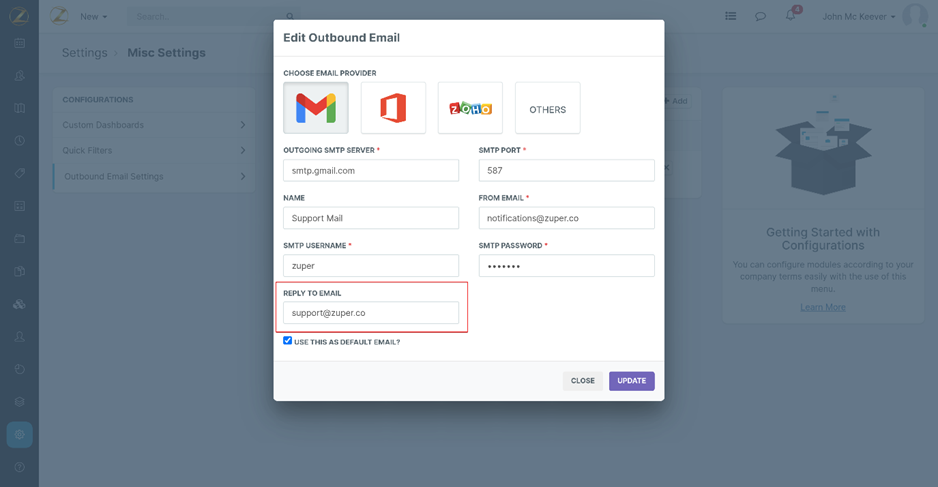The height and width of the screenshot is (487, 938).
Task: Expand the New dropdown in header
Action: pos(93,16)
